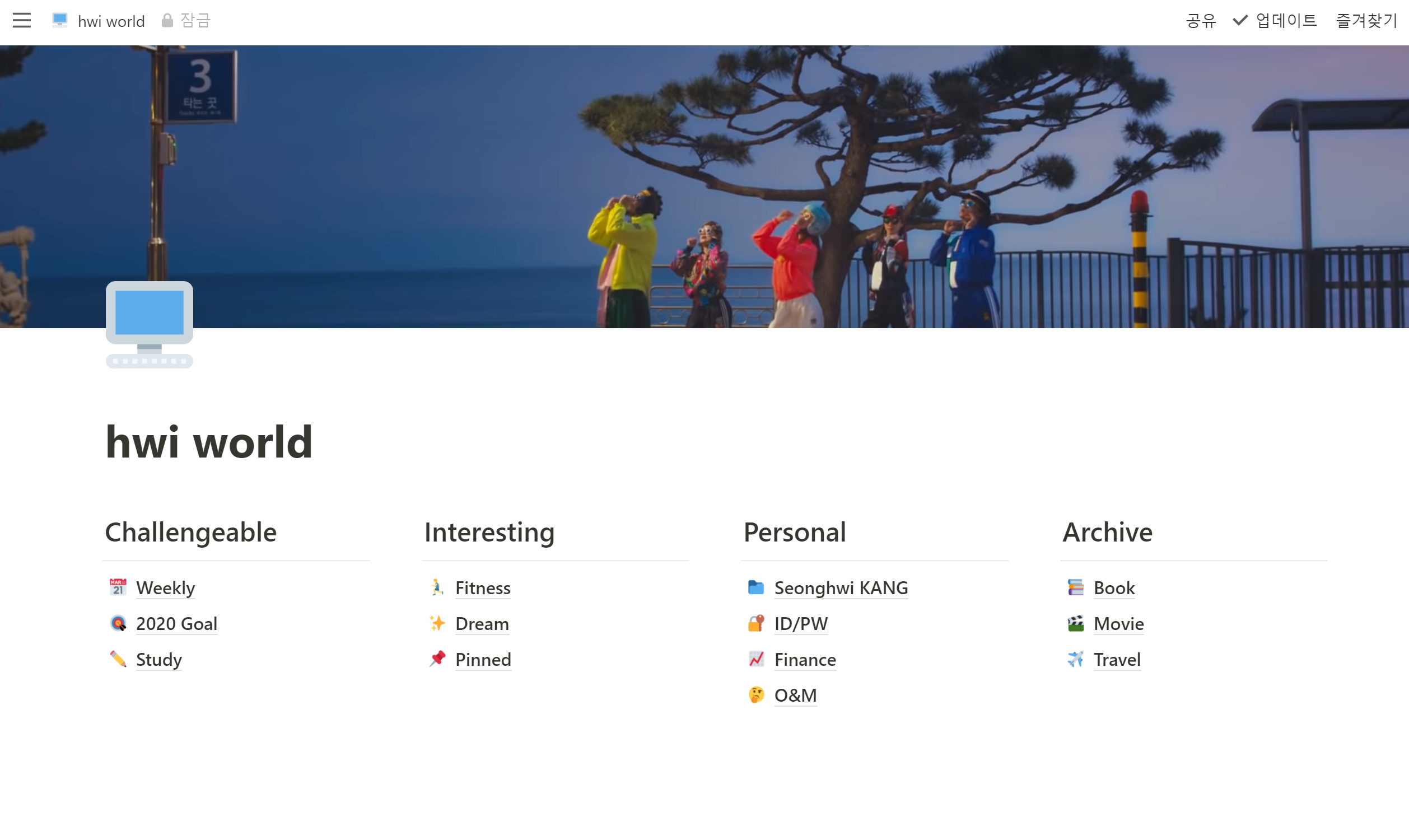Open the Pinned page
Screen dimensions: 1409x840
[x=483, y=660]
